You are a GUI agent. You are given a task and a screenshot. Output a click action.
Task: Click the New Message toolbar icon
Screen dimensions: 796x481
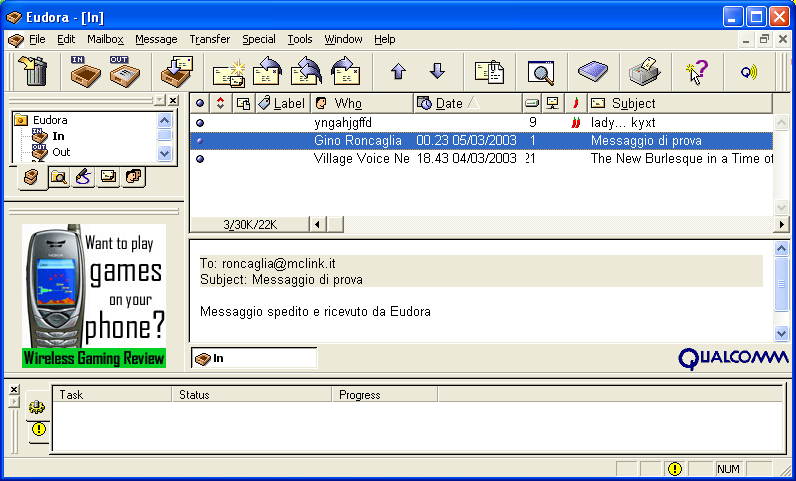pyautogui.click(x=229, y=73)
